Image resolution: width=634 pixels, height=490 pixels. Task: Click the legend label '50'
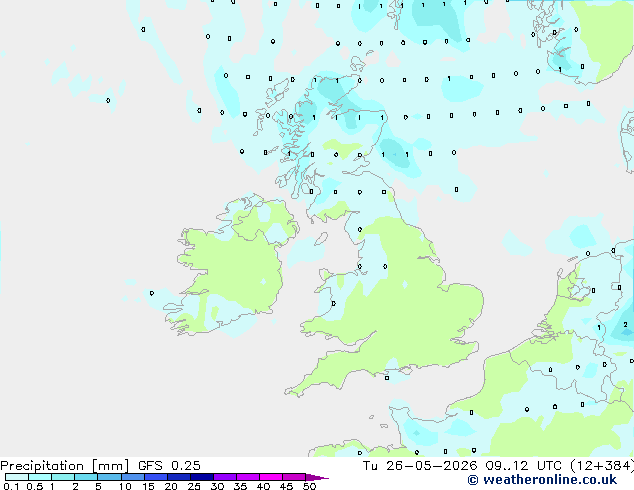coord(309,486)
